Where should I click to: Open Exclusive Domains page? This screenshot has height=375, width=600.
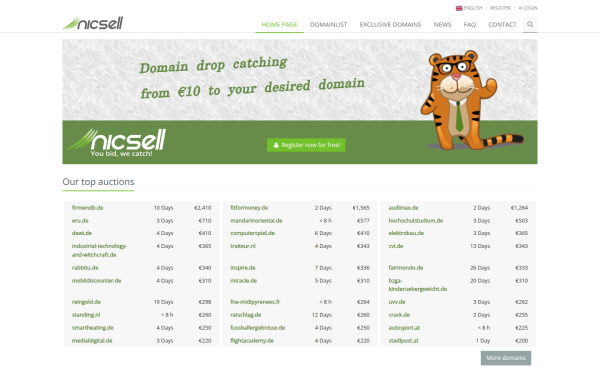390,24
